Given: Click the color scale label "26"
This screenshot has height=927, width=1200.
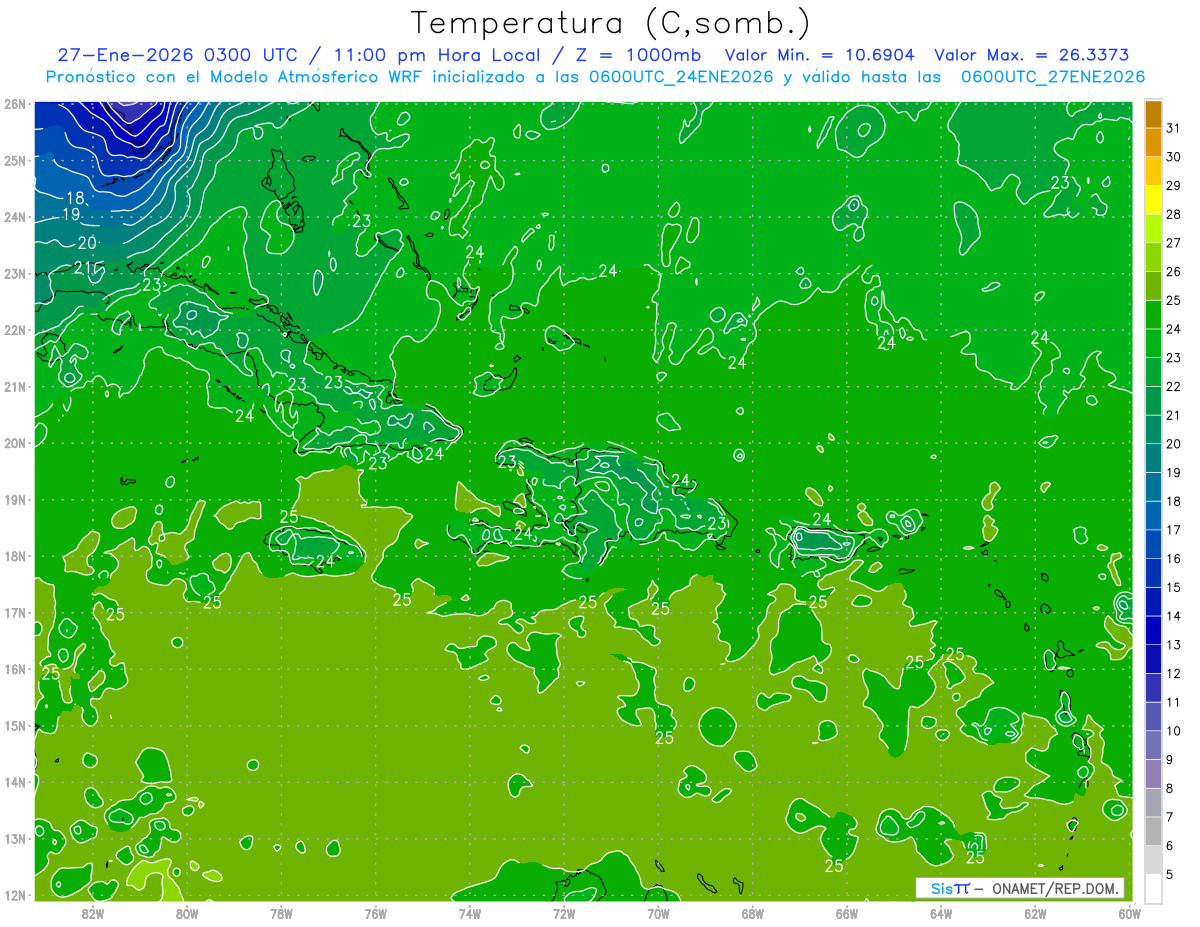Looking at the screenshot, I should pos(1173,272).
